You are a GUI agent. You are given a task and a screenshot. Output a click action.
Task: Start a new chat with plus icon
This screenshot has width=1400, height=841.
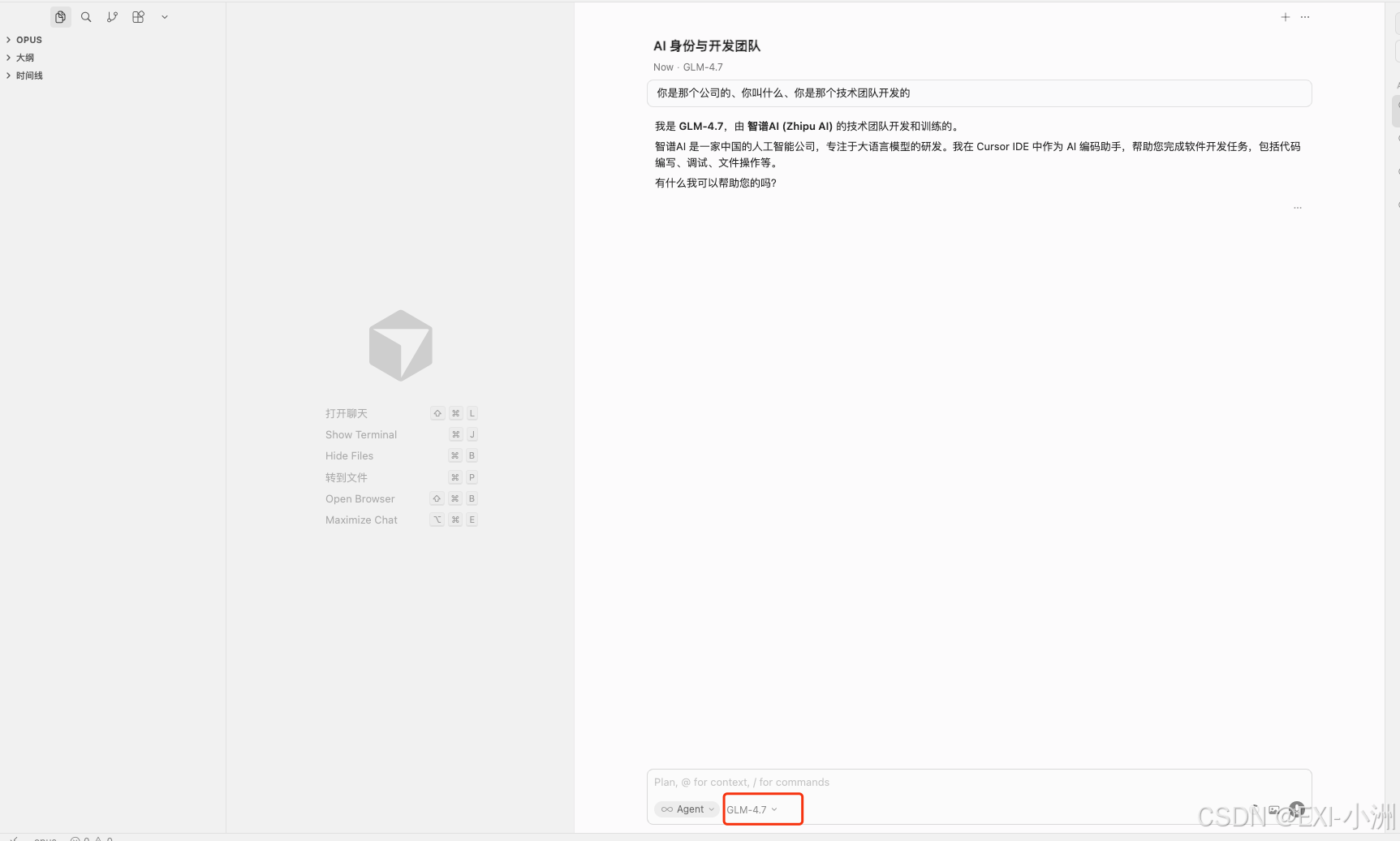pyautogui.click(x=1286, y=17)
